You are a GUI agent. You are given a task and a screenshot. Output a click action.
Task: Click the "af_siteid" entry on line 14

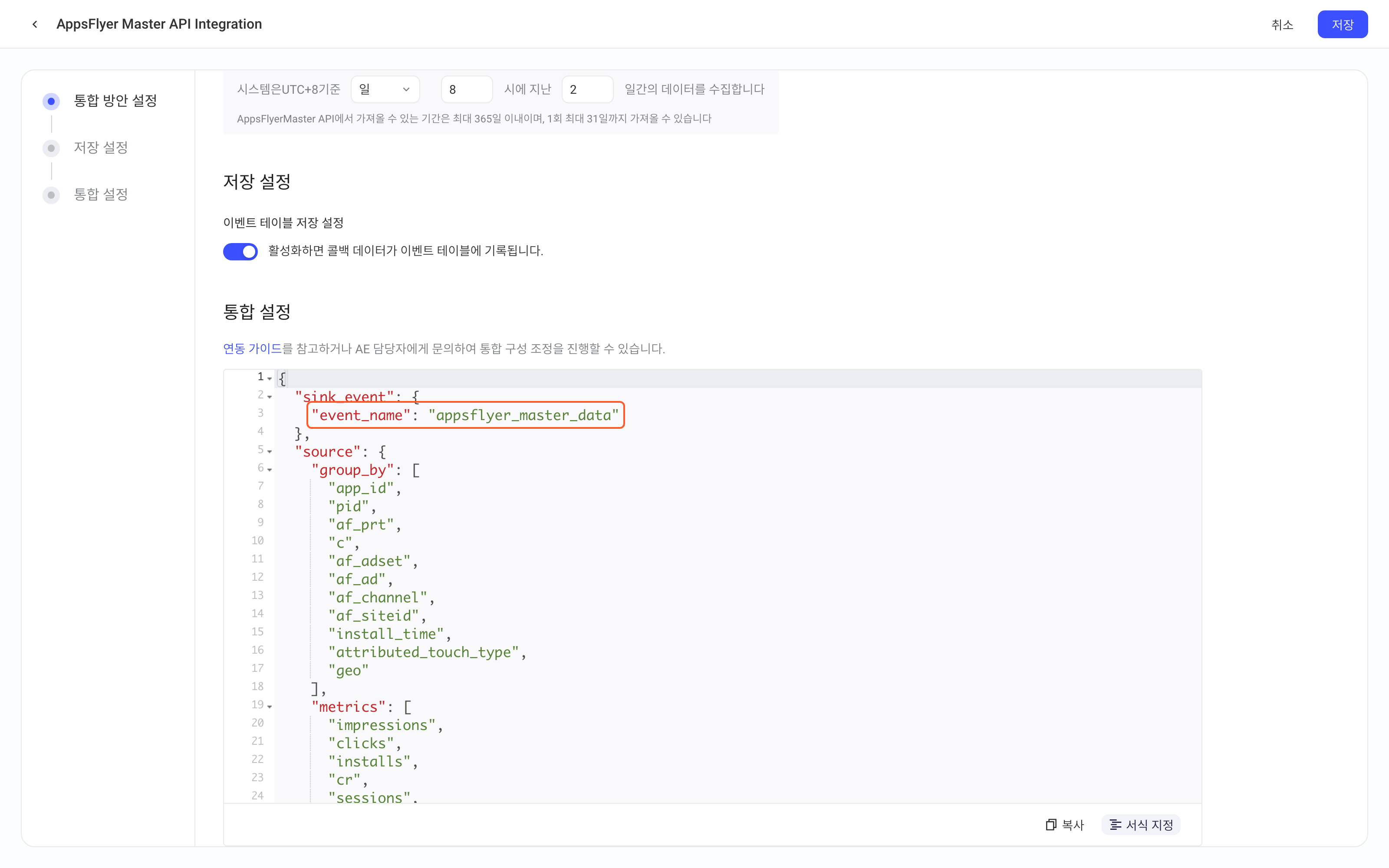(x=373, y=616)
